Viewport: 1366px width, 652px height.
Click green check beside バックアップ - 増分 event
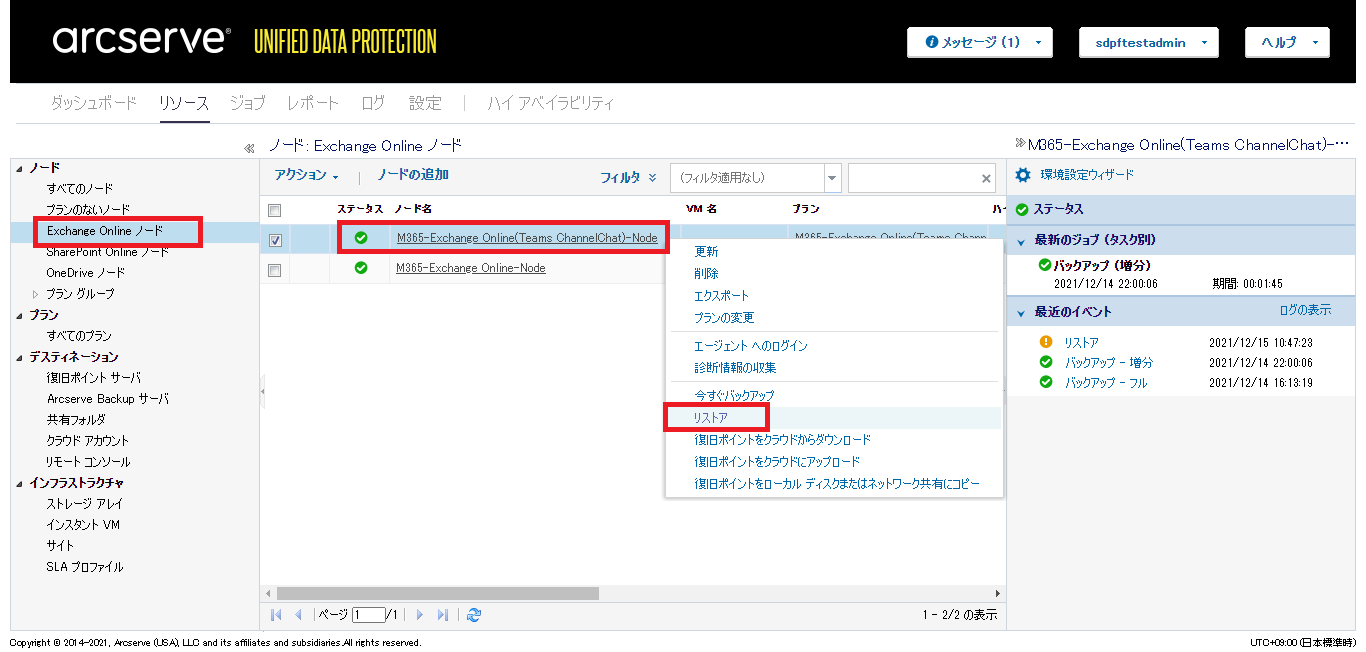coord(1046,362)
